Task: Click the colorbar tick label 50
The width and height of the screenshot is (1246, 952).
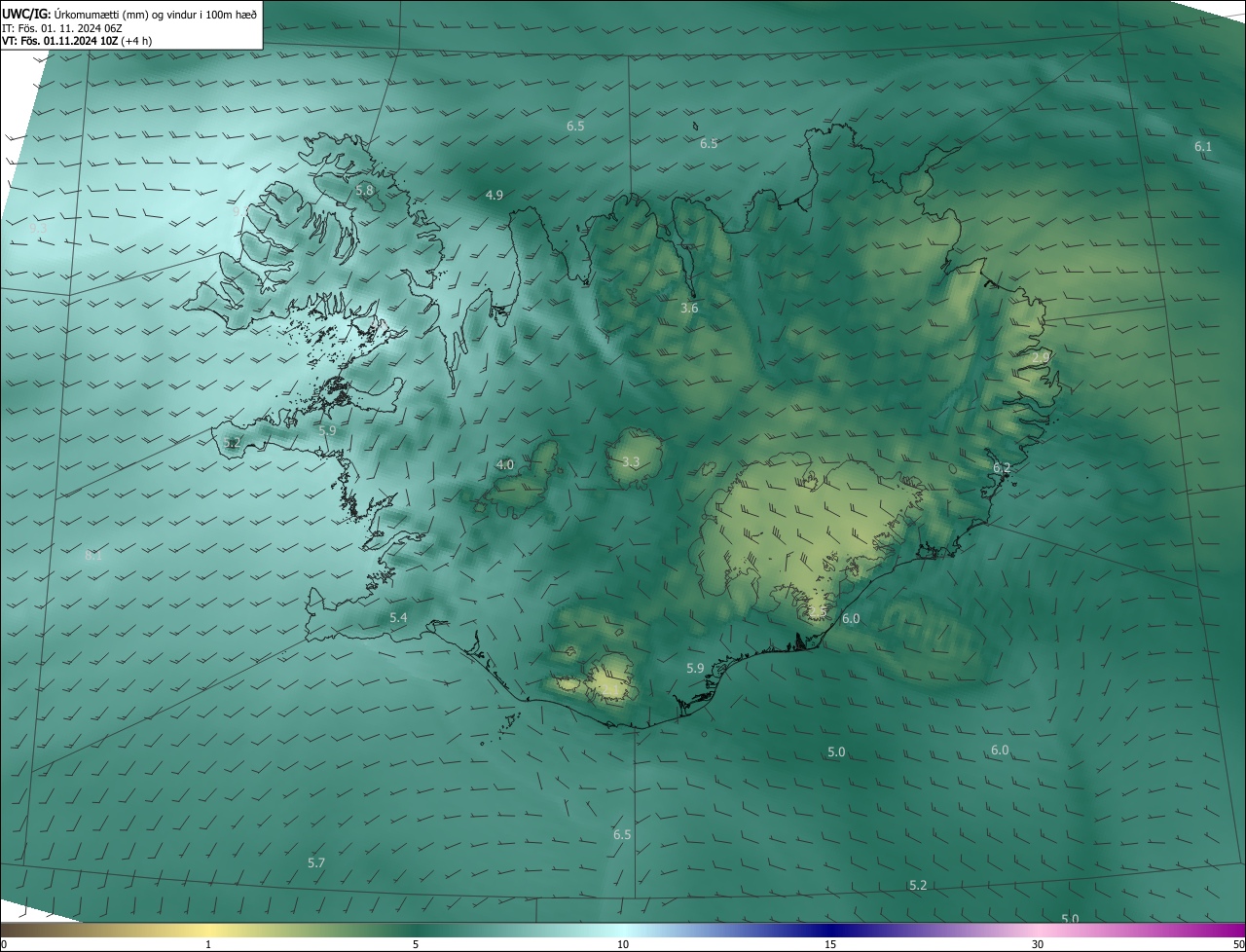Action: [x=1238, y=944]
